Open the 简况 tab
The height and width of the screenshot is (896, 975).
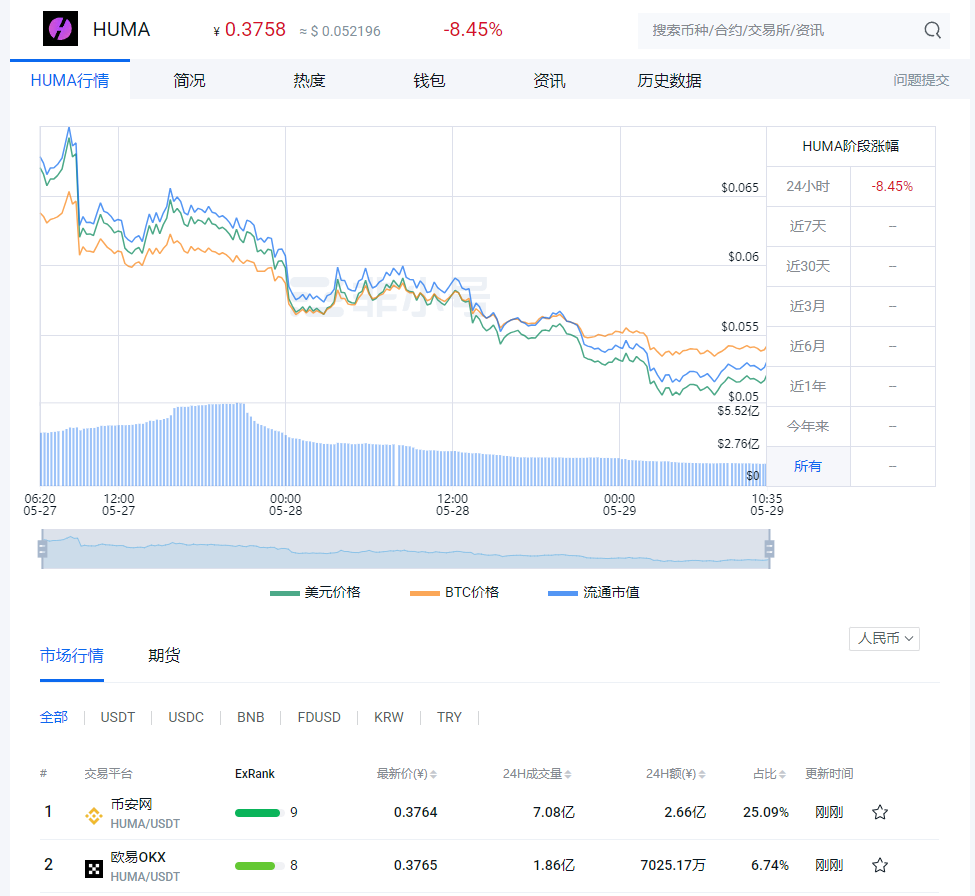189,80
